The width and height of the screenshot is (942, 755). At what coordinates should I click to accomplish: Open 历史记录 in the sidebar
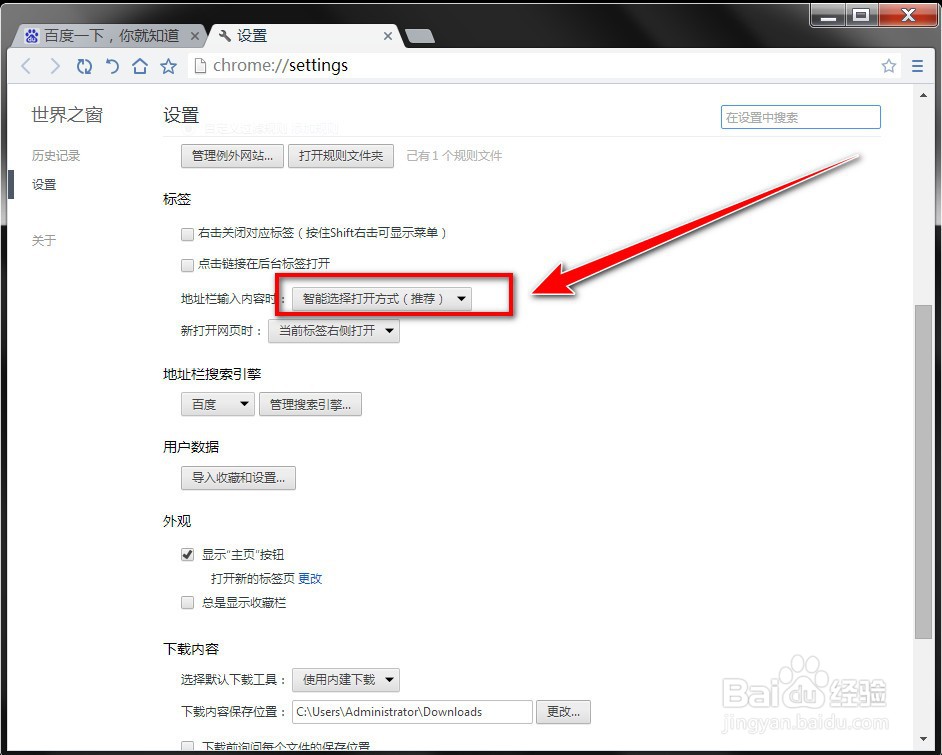point(56,156)
